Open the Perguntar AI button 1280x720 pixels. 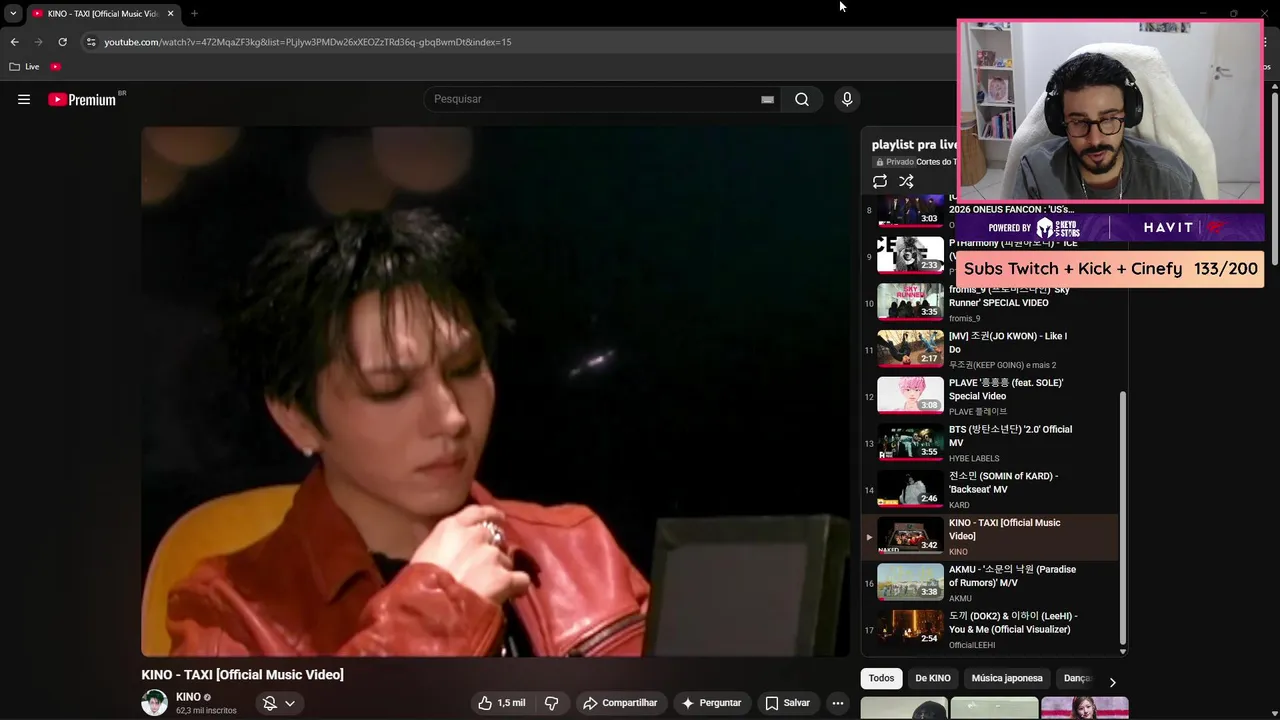point(711,703)
